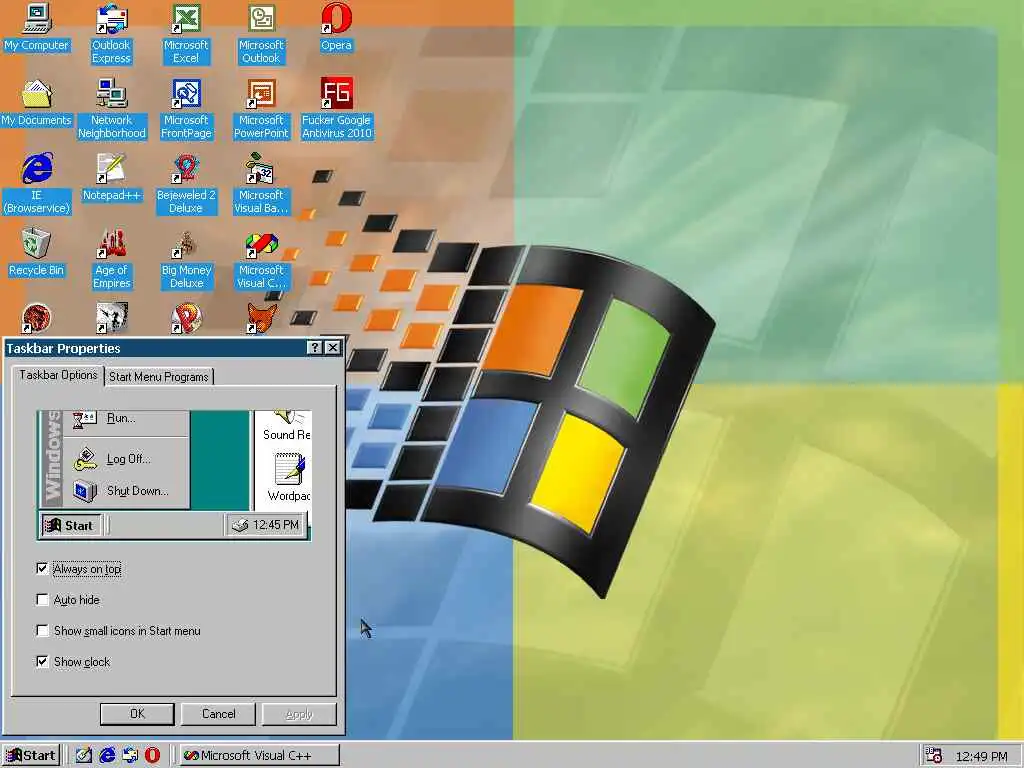Click OK in Taskbar Properties
Screen dimensions: 1024x768
137,714
